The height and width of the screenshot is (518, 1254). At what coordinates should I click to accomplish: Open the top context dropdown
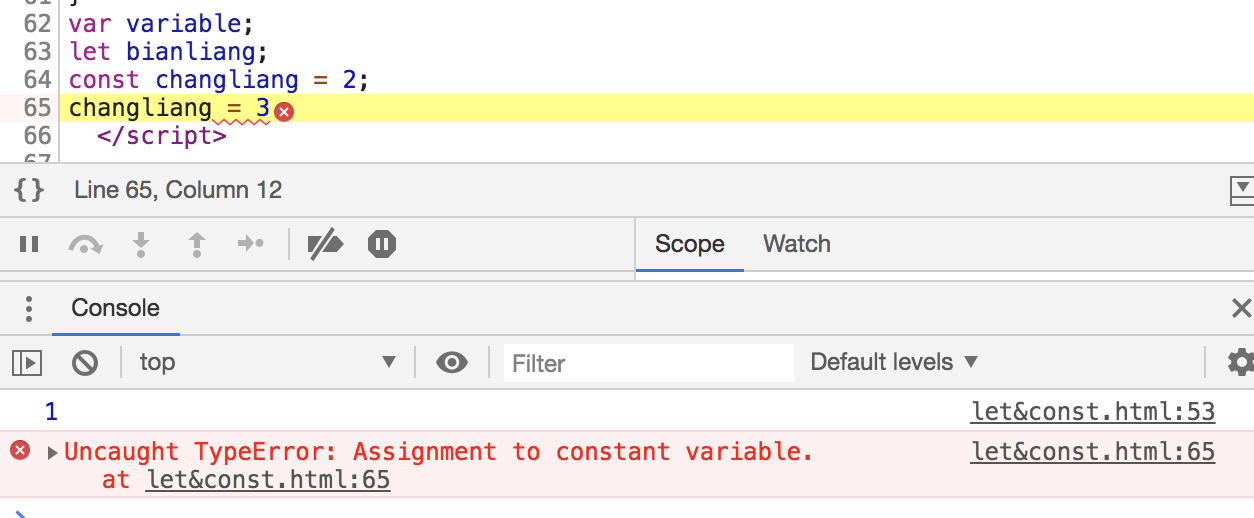267,362
